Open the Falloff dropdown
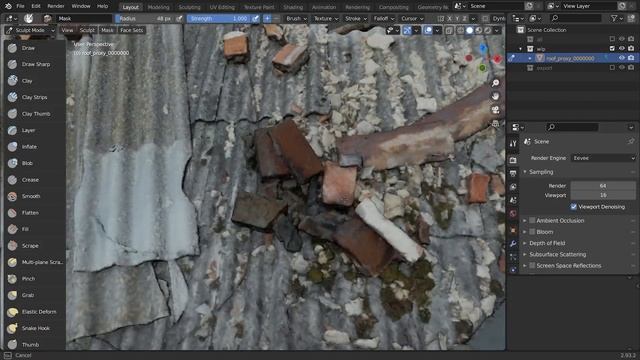Screen dimensions: 640x360 [x=384, y=19]
